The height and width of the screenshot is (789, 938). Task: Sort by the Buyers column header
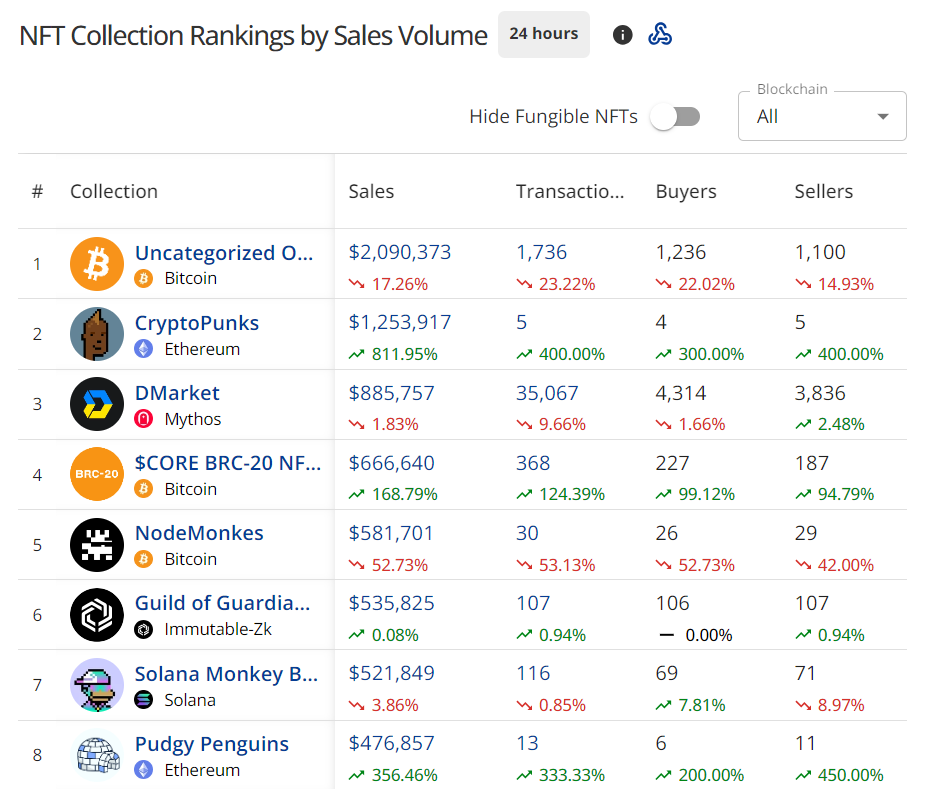pyautogui.click(x=686, y=191)
